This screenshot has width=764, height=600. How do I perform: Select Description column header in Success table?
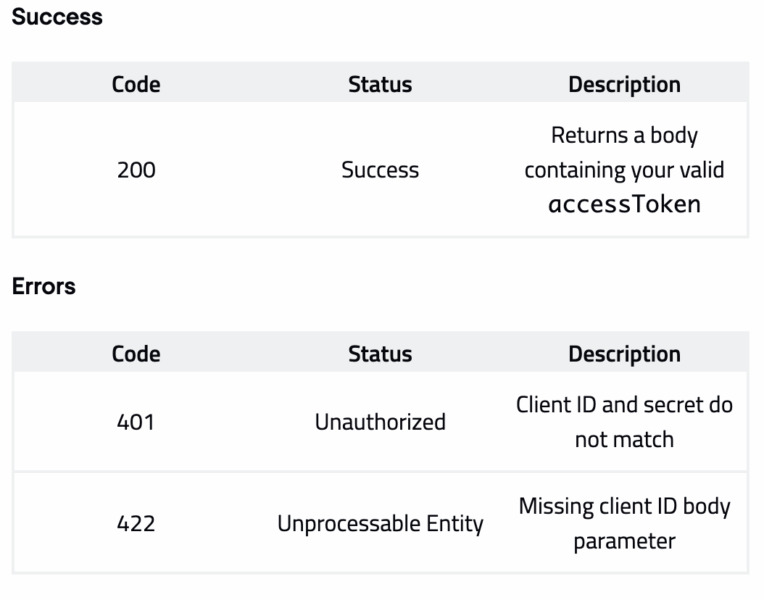624,84
